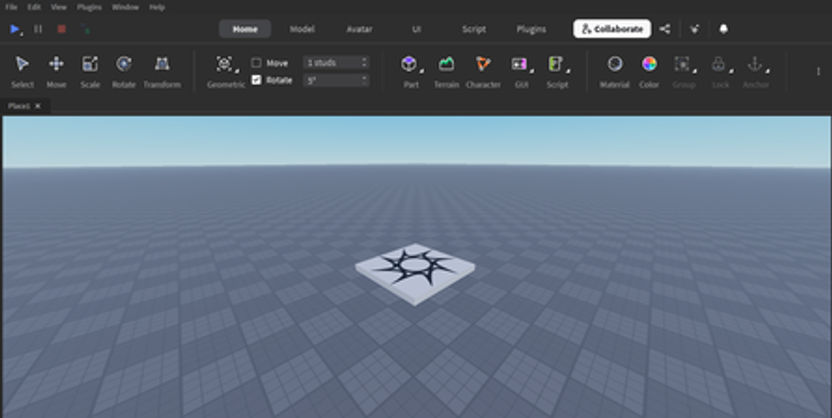Open the Plugins menu
The height and width of the screenshot is (418, 832).
point(89,7)
